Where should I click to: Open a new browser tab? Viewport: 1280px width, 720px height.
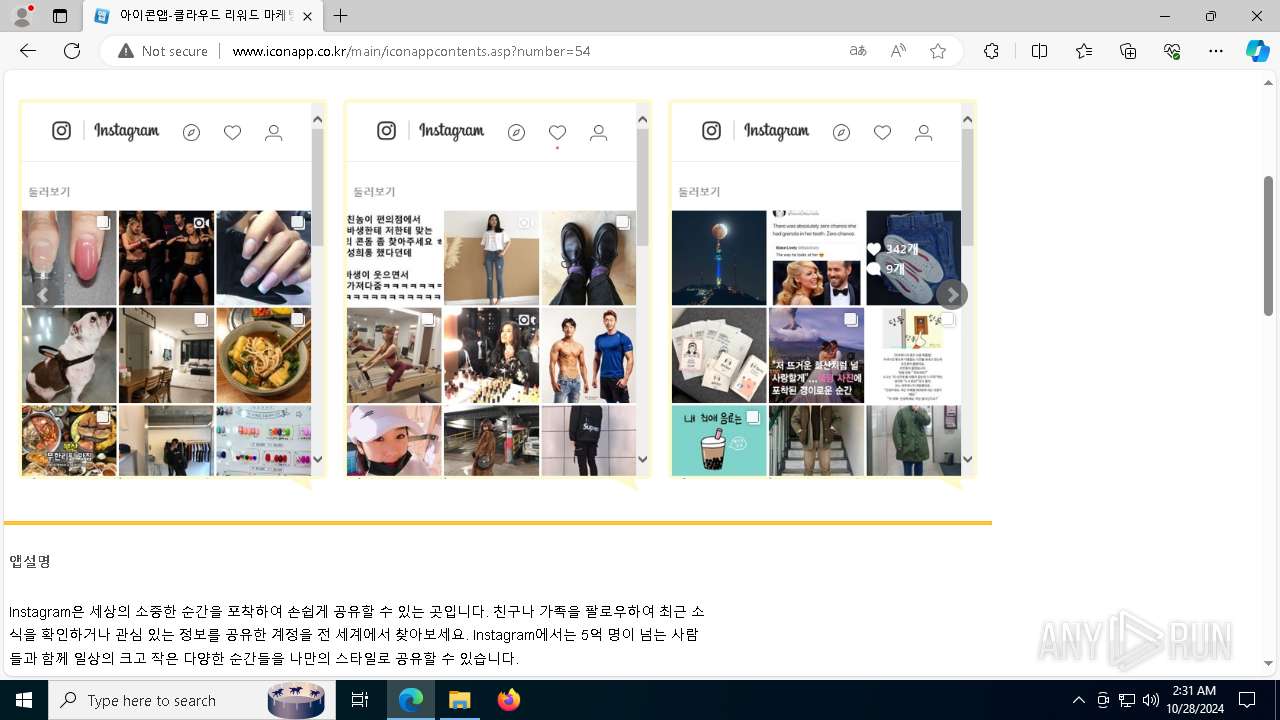[341, 16]
